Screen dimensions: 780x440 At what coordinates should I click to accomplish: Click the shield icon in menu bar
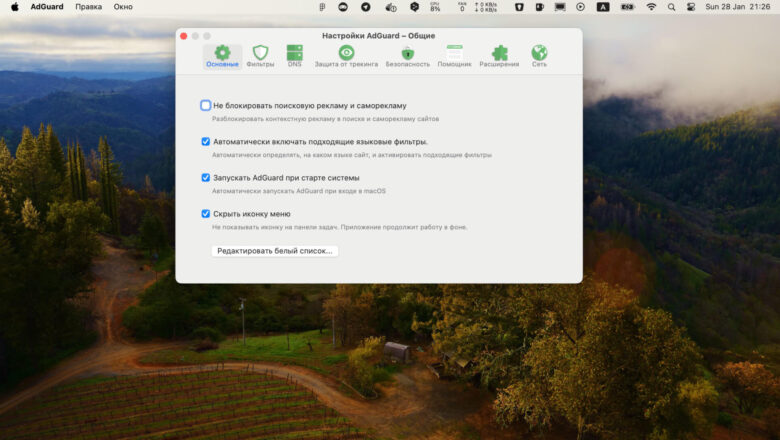tap(519, 7)
